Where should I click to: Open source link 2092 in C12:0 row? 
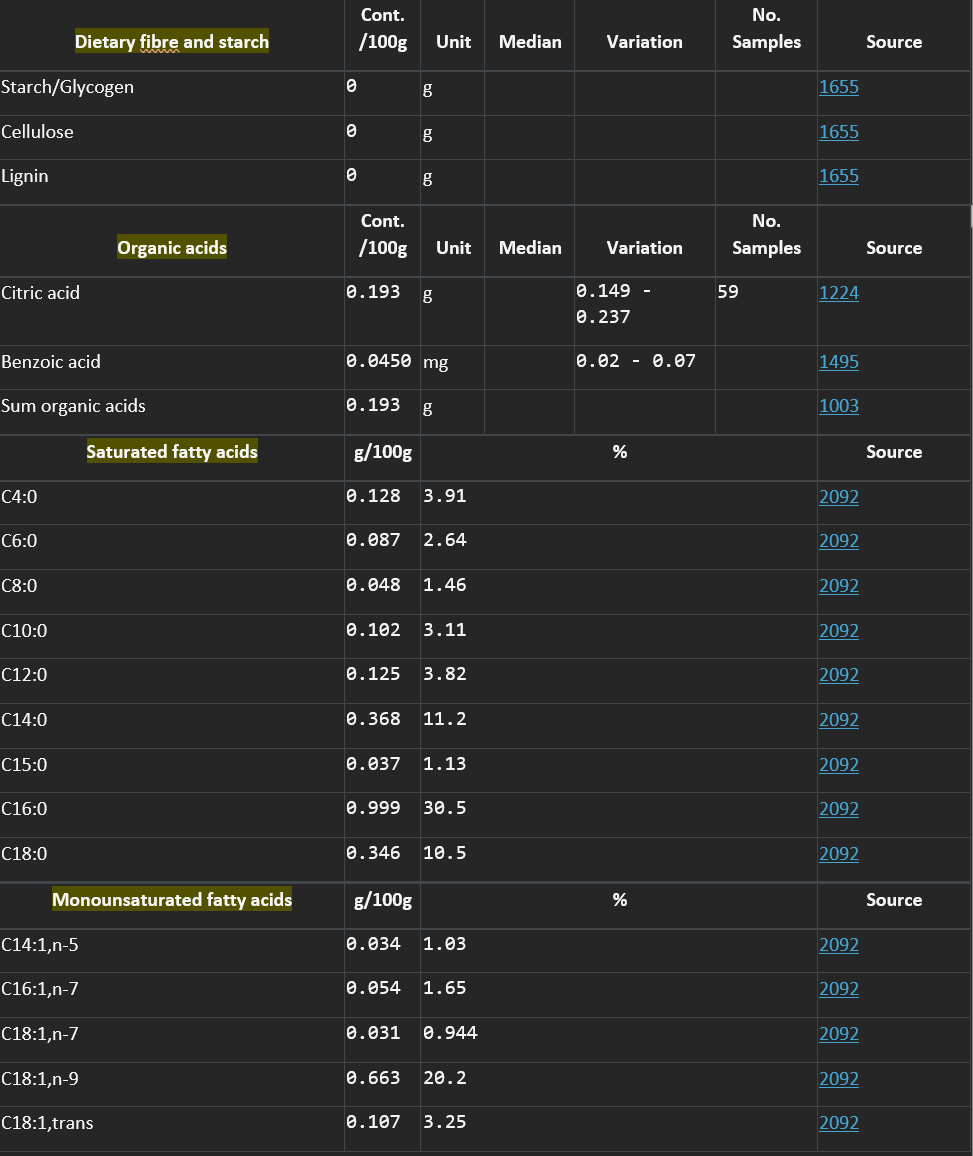point(839,675)
